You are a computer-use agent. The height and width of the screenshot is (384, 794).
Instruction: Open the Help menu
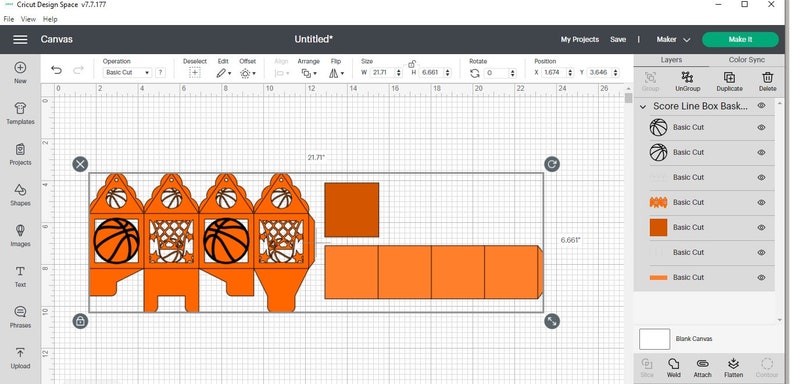pyautogui.click(x=50, y=19)
